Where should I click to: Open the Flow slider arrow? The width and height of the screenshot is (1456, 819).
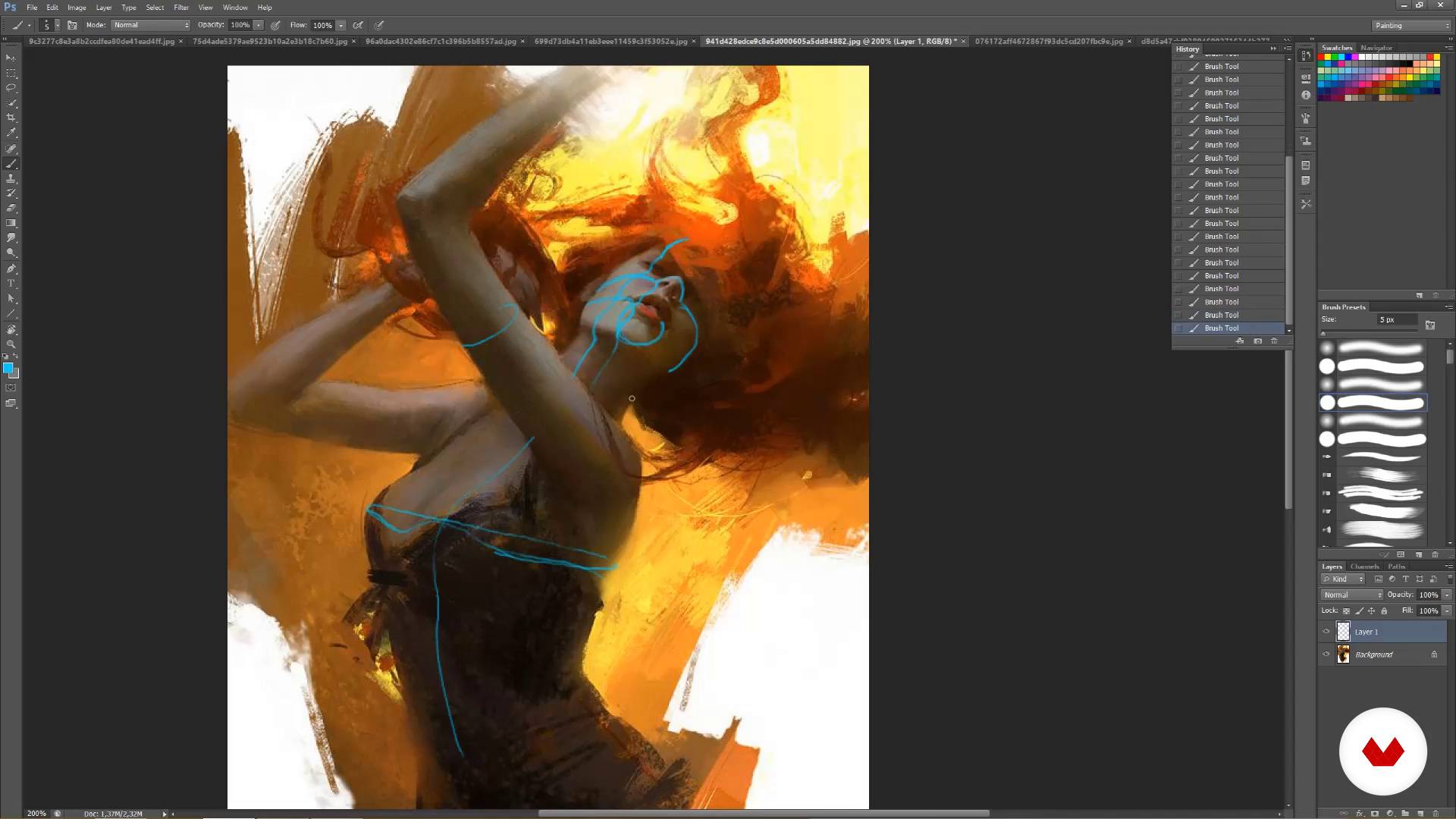(x=341, y=25)
